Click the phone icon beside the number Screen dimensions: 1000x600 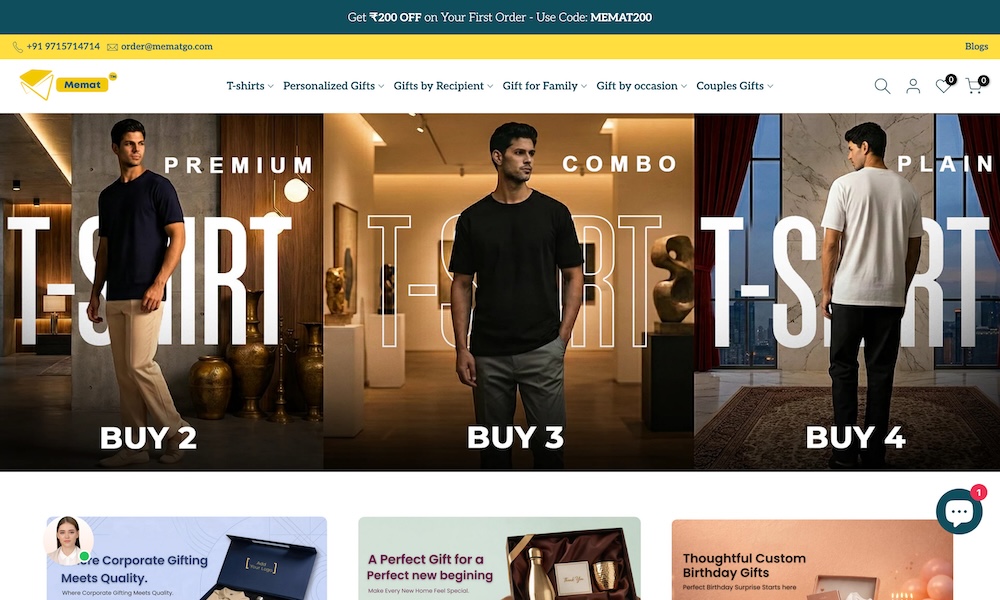tap(18, 47)
